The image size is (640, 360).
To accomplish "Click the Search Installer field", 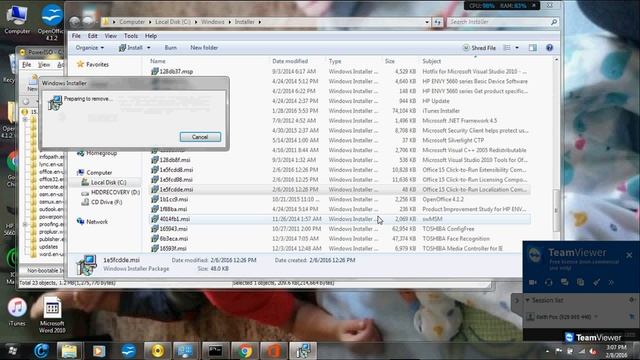I will [502, 22].
